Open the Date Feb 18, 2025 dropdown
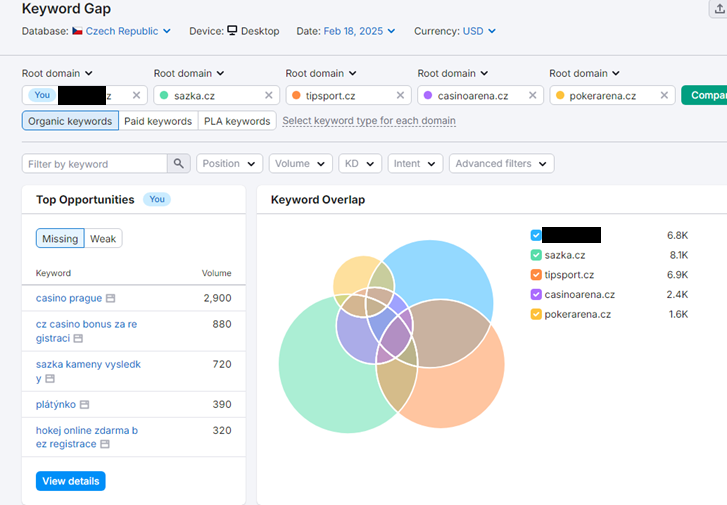Image resolution: width=727 pixels, height=505 pixels. pos(359,31)
